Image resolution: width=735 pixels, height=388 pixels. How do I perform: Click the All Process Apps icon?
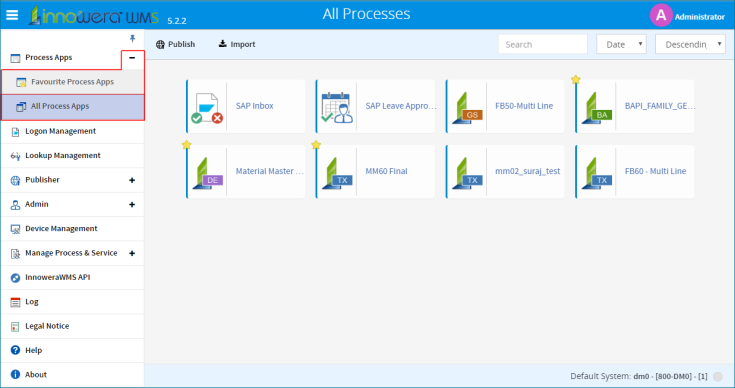pos(21,107)
